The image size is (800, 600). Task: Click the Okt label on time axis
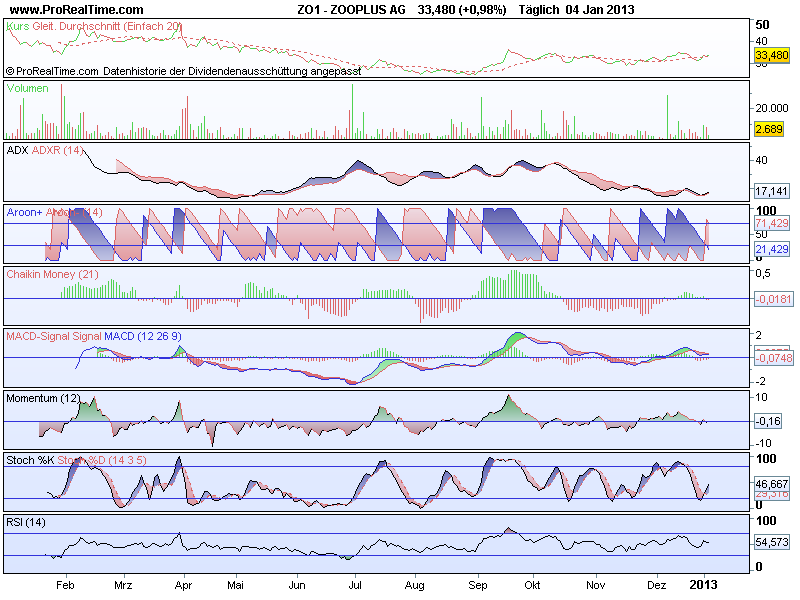click(532, 585)
